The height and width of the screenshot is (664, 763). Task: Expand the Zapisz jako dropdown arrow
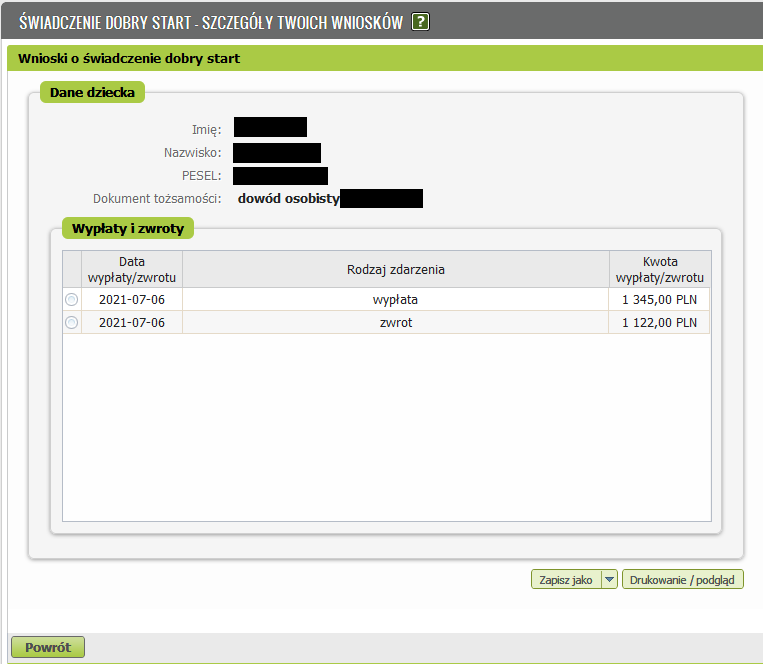pos(609,579)
